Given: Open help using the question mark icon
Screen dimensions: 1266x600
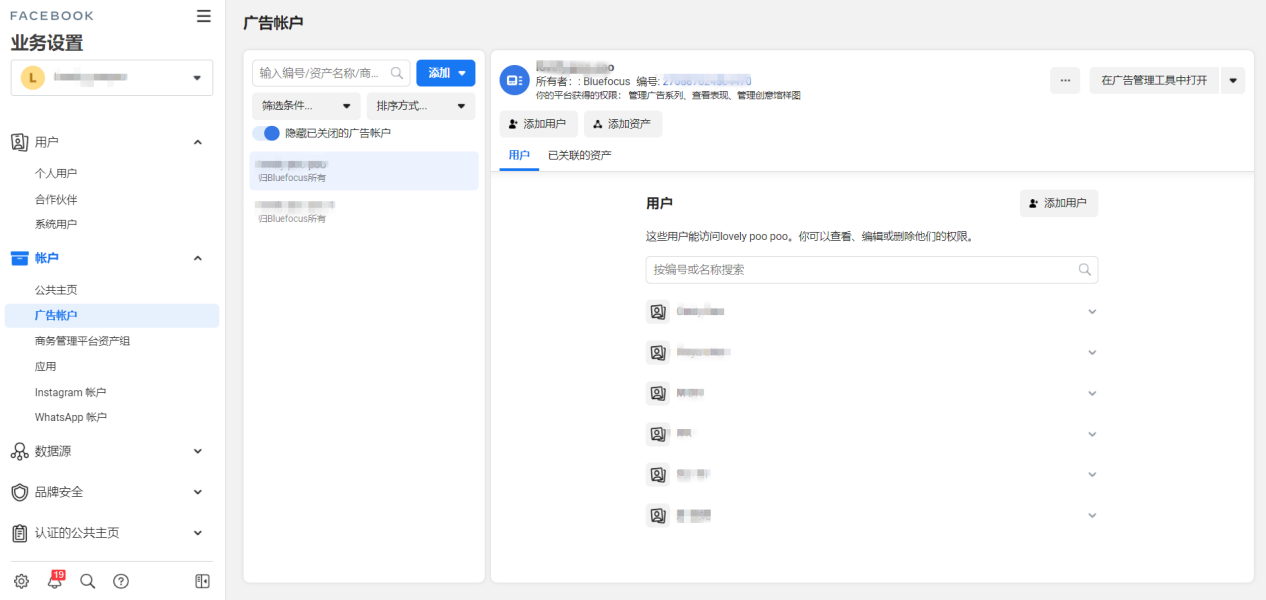Looking at the screenshot, I should click(x=120, y=580).
